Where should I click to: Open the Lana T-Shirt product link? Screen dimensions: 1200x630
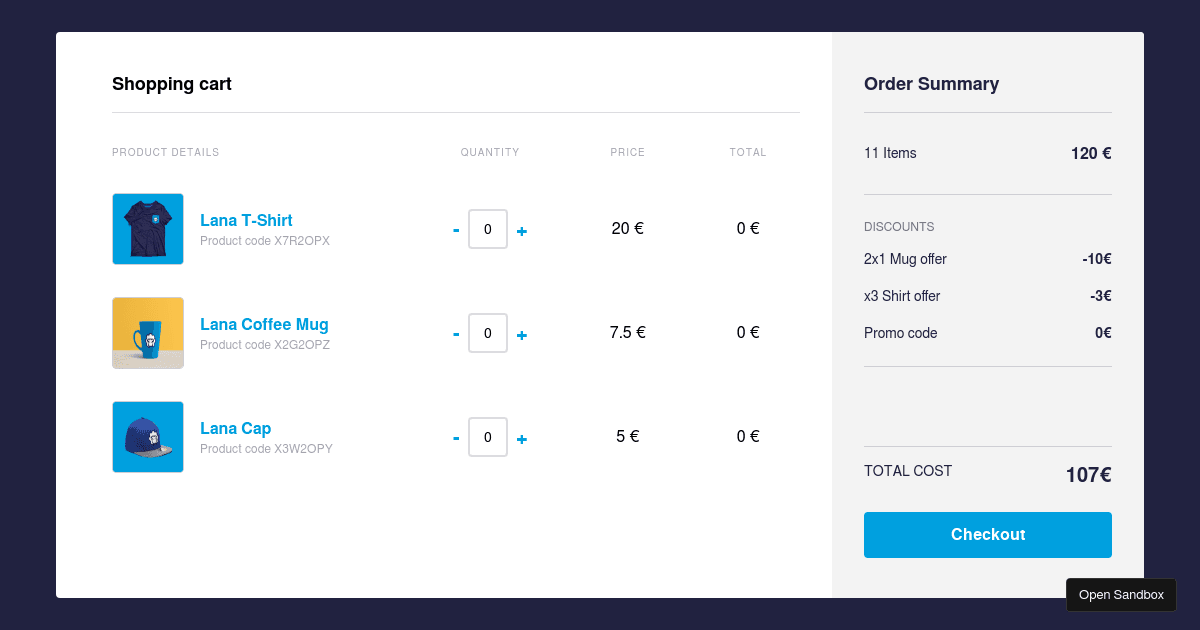(x=246, y=220)
